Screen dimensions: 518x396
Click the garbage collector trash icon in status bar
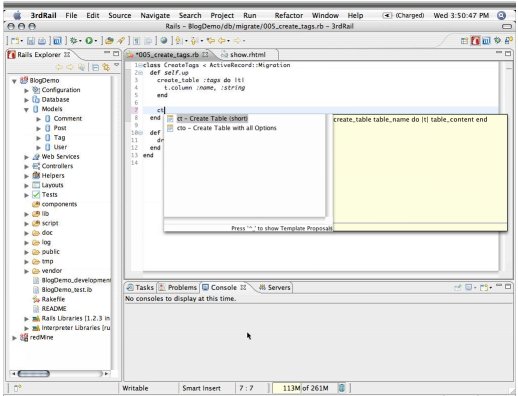[342, 388]
